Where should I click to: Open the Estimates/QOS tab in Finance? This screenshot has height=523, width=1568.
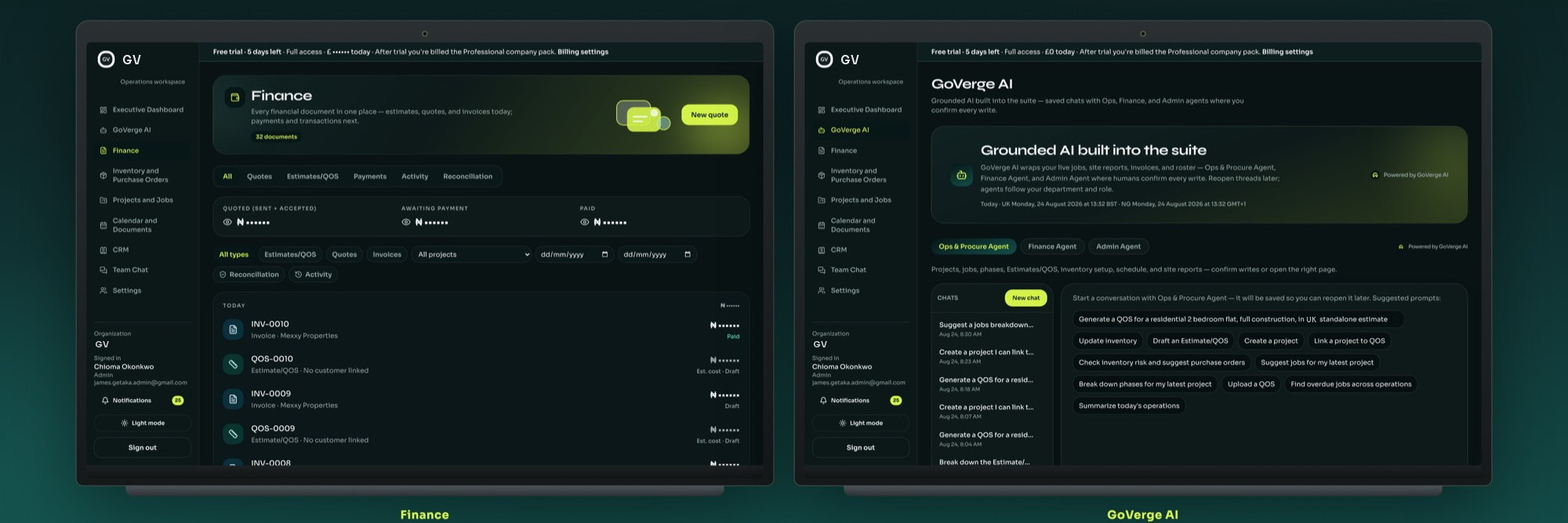click(x=313, y=177)
